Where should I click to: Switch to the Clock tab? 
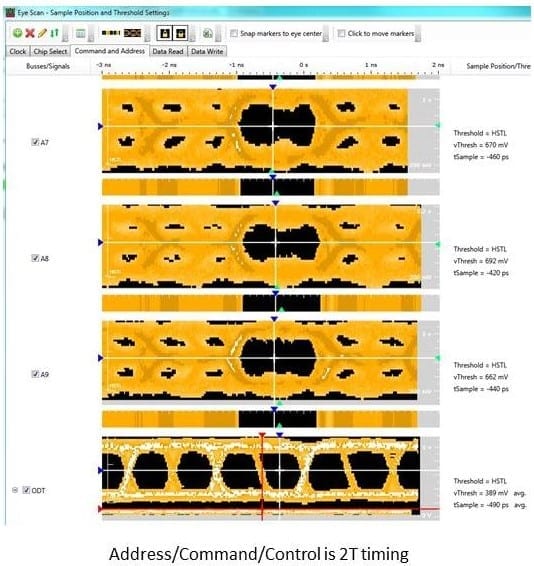[x=18, y=52]
